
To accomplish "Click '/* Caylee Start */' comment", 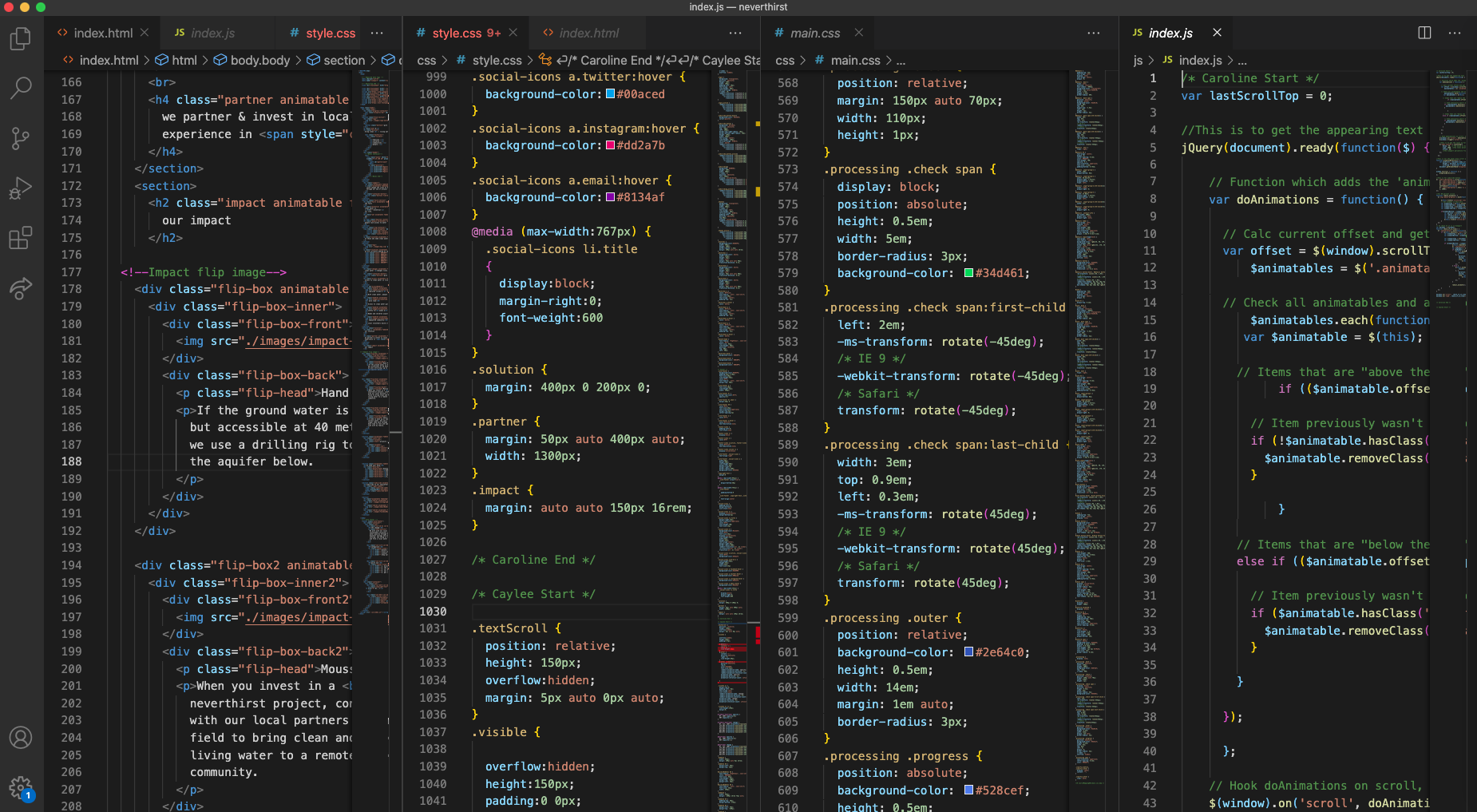I will click(x=533, y=594).
